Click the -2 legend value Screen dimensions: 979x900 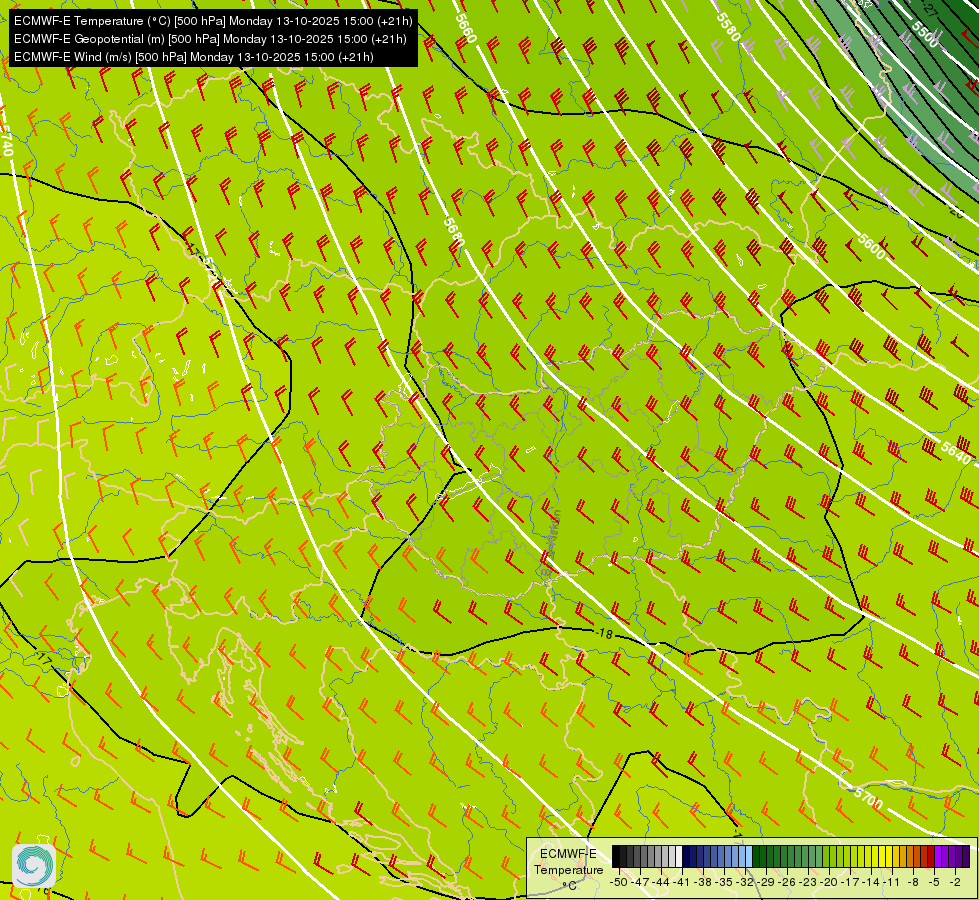tap(955, 882)
